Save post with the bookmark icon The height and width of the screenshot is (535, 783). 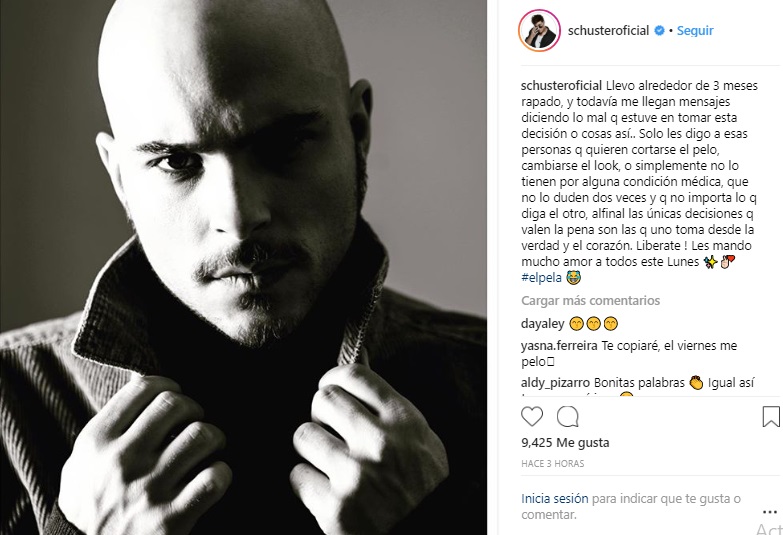771,417
